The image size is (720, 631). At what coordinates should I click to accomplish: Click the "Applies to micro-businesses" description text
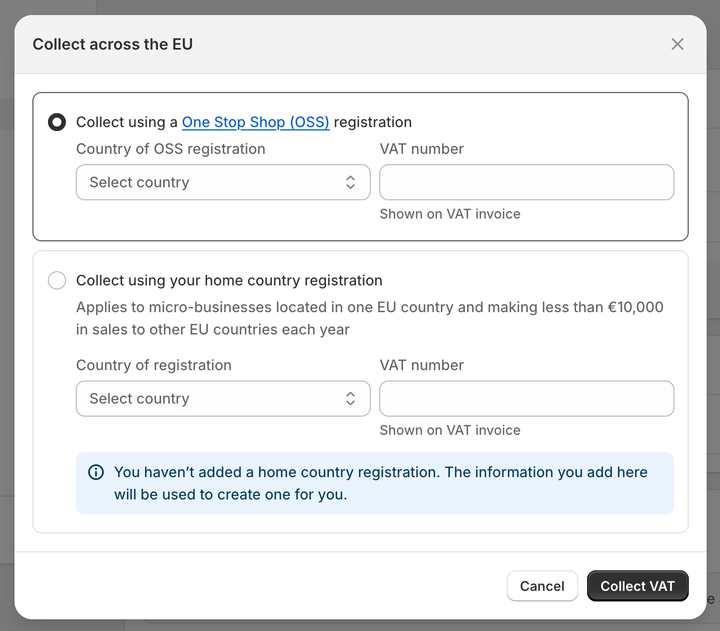370,318
